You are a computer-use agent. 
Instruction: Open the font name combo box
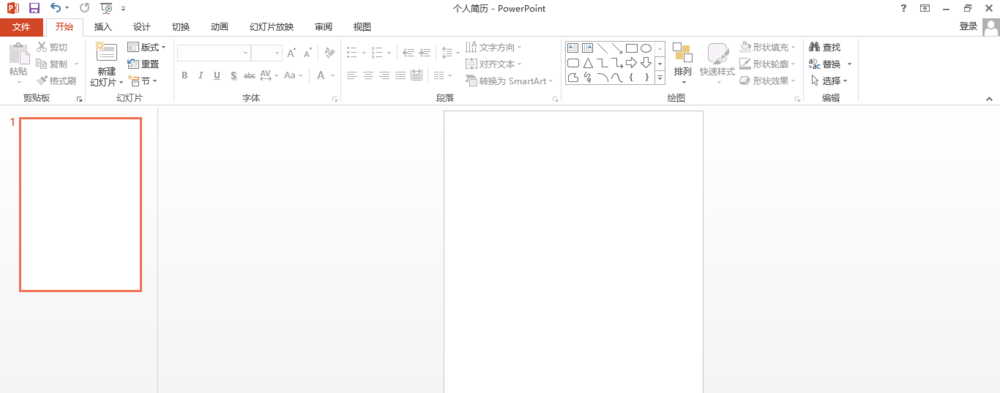214,53
